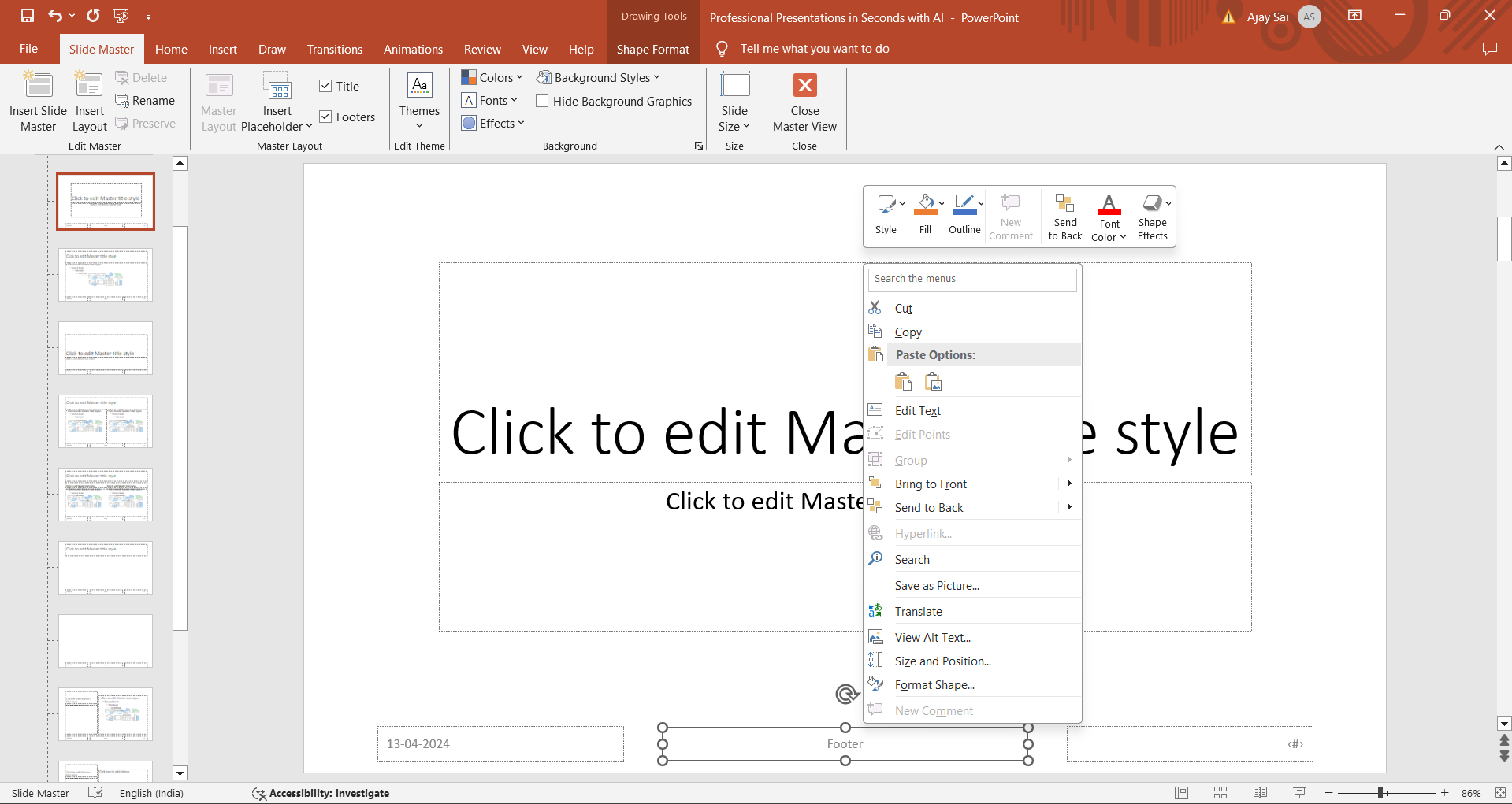Start Slide Show from status bar icon
The image size is (1512, 804).
coord(1299,793)
